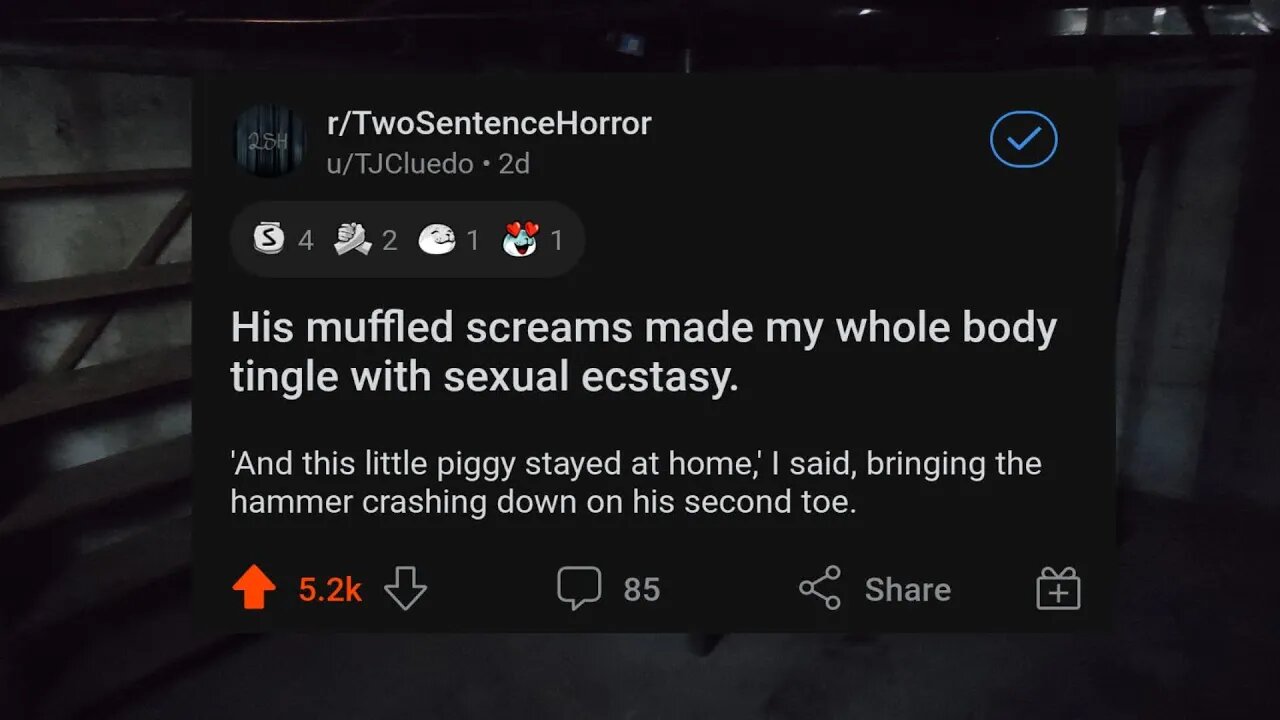Open the post title 'His muffled screams'

pos(643,352)
